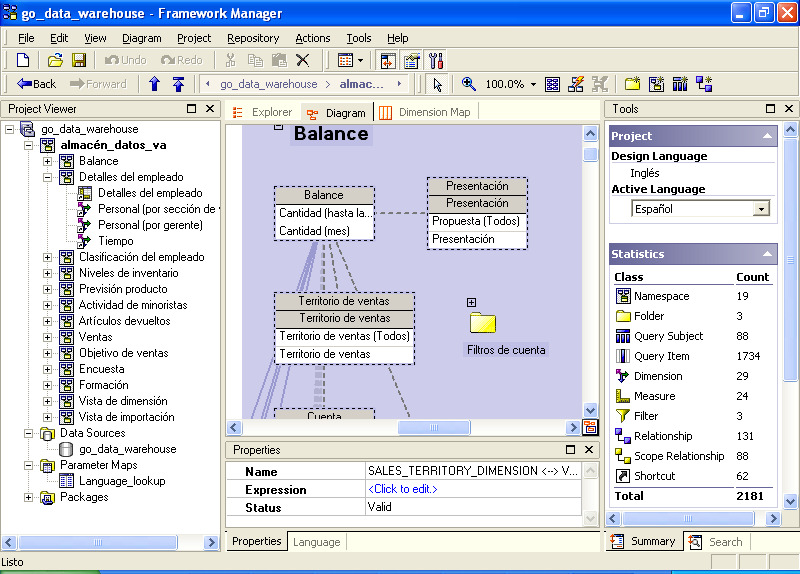Click the Up one level arrow
Image resolution: width=800 pixels, height=574 pixels.
tap(154, 84)
